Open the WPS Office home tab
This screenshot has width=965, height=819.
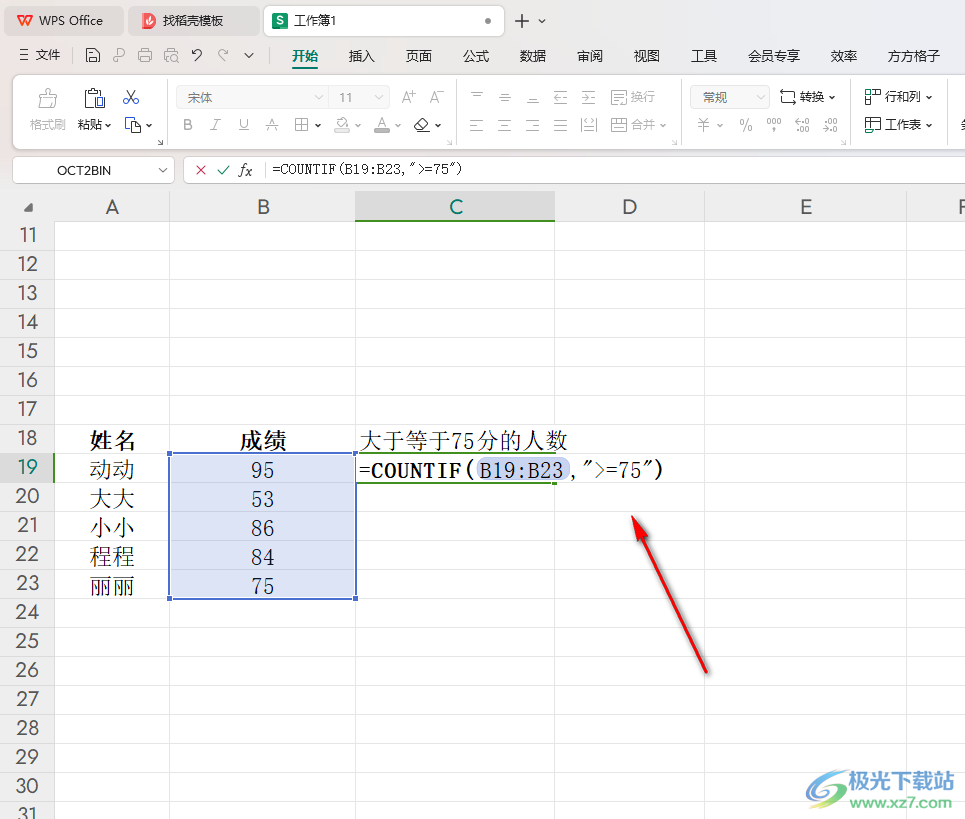(63, 21)
